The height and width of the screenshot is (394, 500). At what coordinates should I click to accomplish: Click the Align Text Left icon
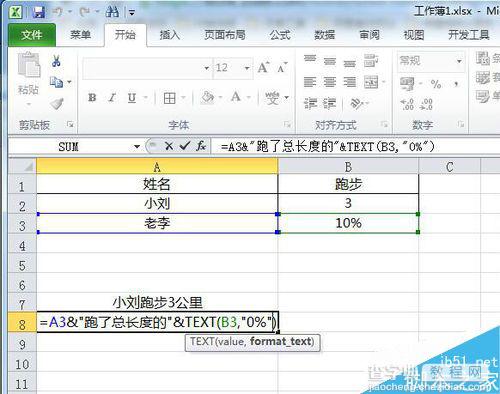pyautogui.click(x=310, y=82)
